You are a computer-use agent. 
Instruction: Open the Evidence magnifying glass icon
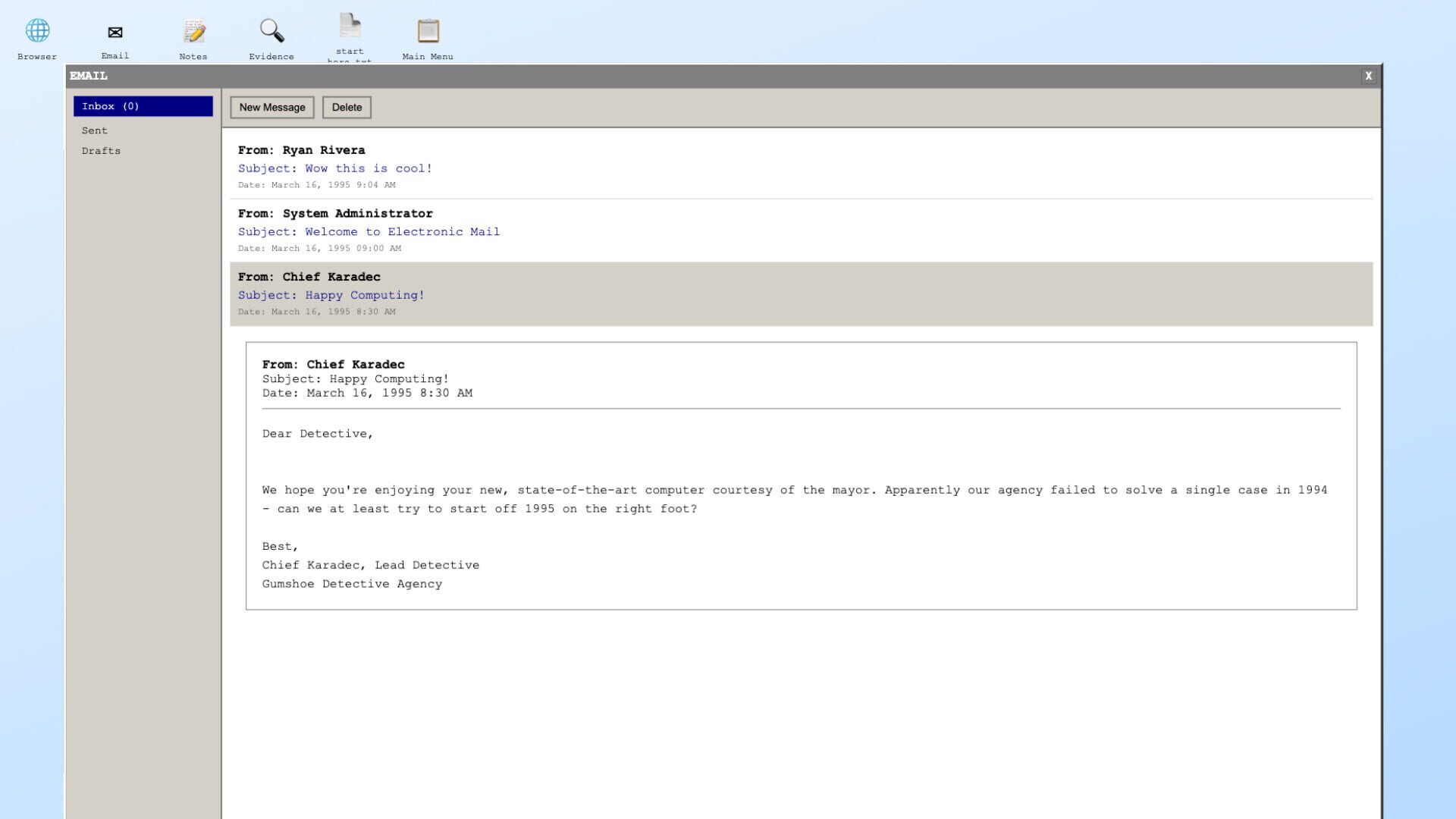coord(271,32)
